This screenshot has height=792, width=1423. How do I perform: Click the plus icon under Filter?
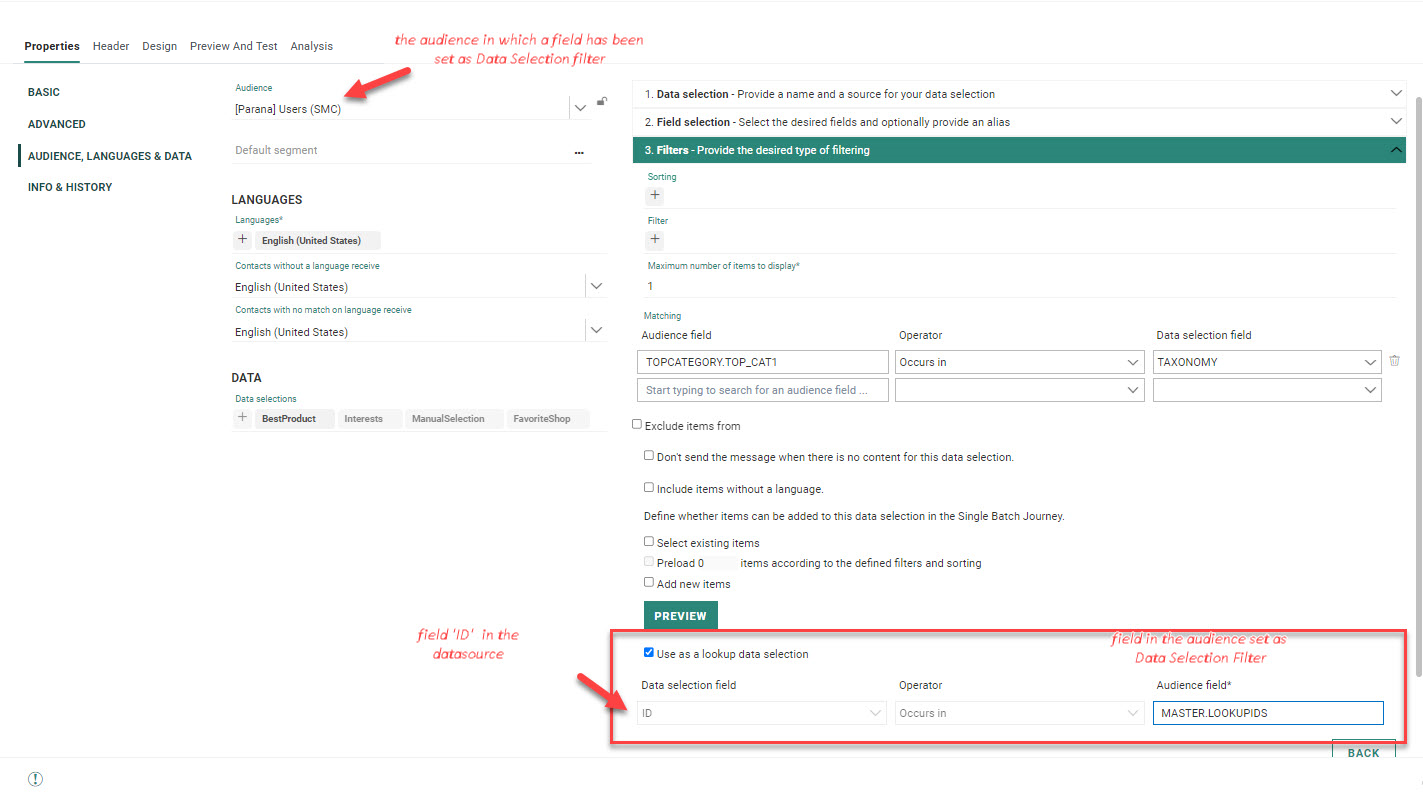click(x=655, y=240)
